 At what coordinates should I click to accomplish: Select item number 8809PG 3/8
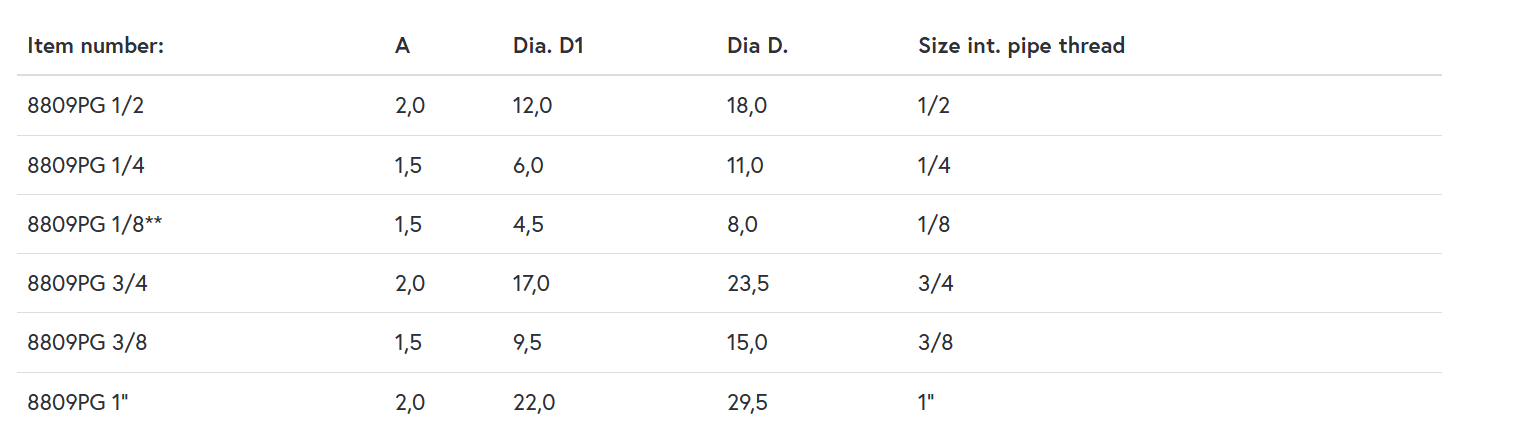pos(86,343)
